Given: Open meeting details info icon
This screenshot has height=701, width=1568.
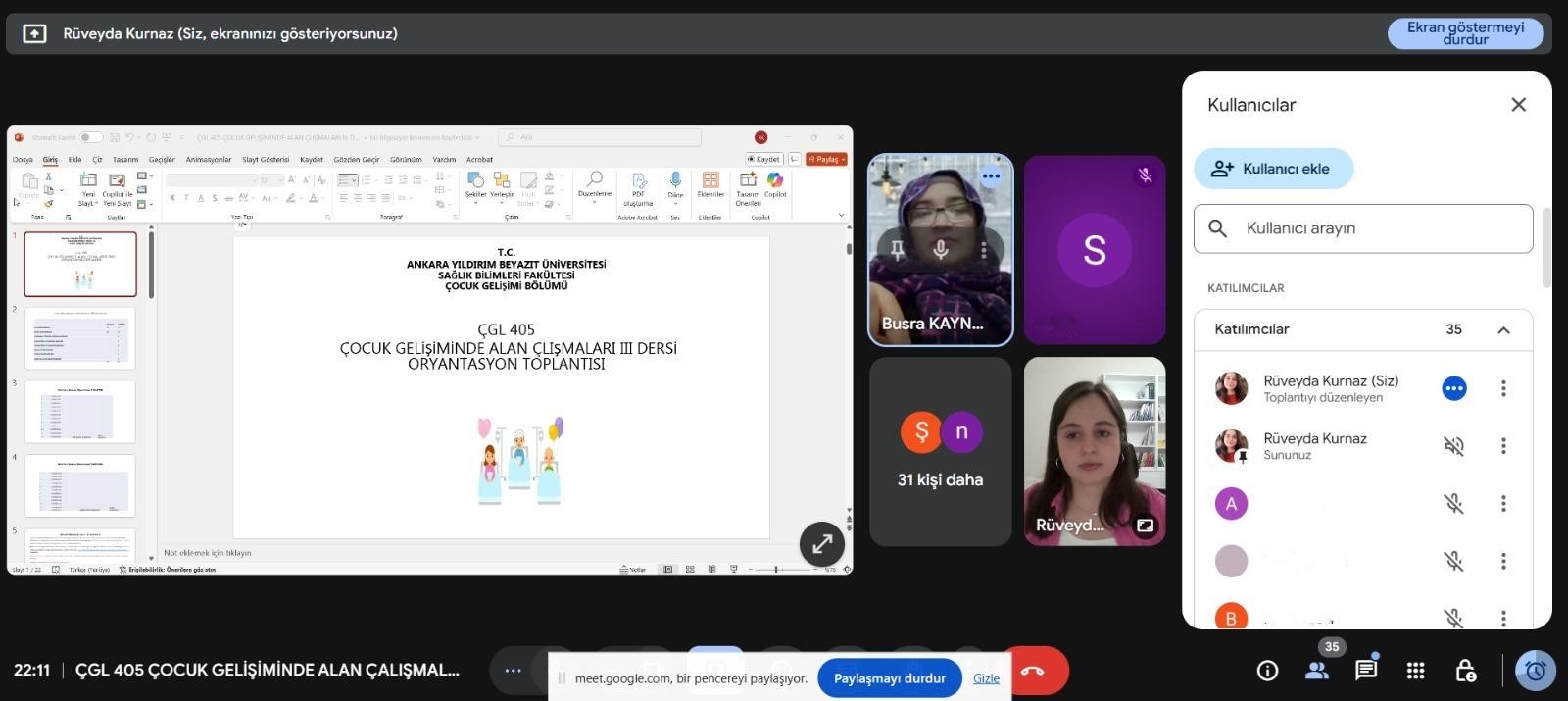Looking at the screenshot, I should tap(1267, 671).
